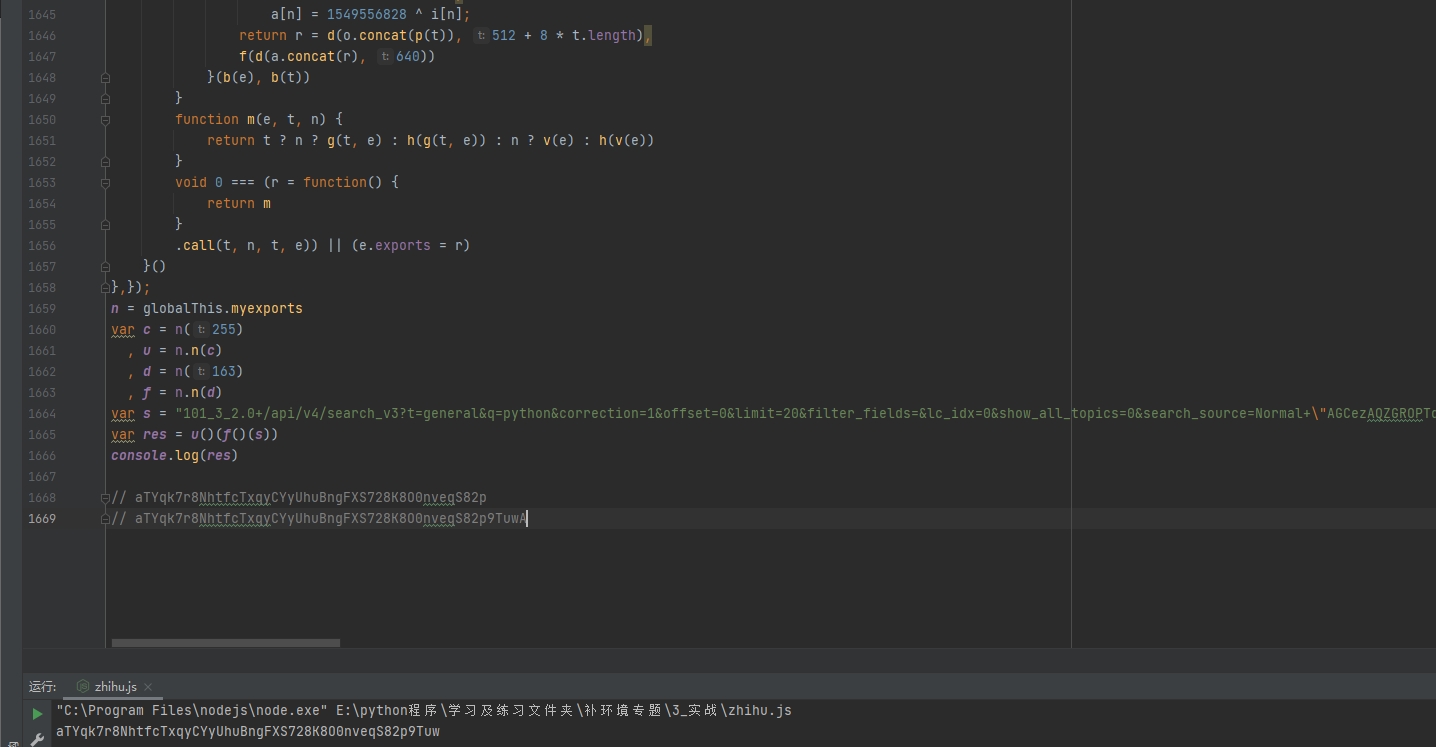1436x747 pixels.
Task: Toggle fold marker at line 1655
Action: pos(105,224)
